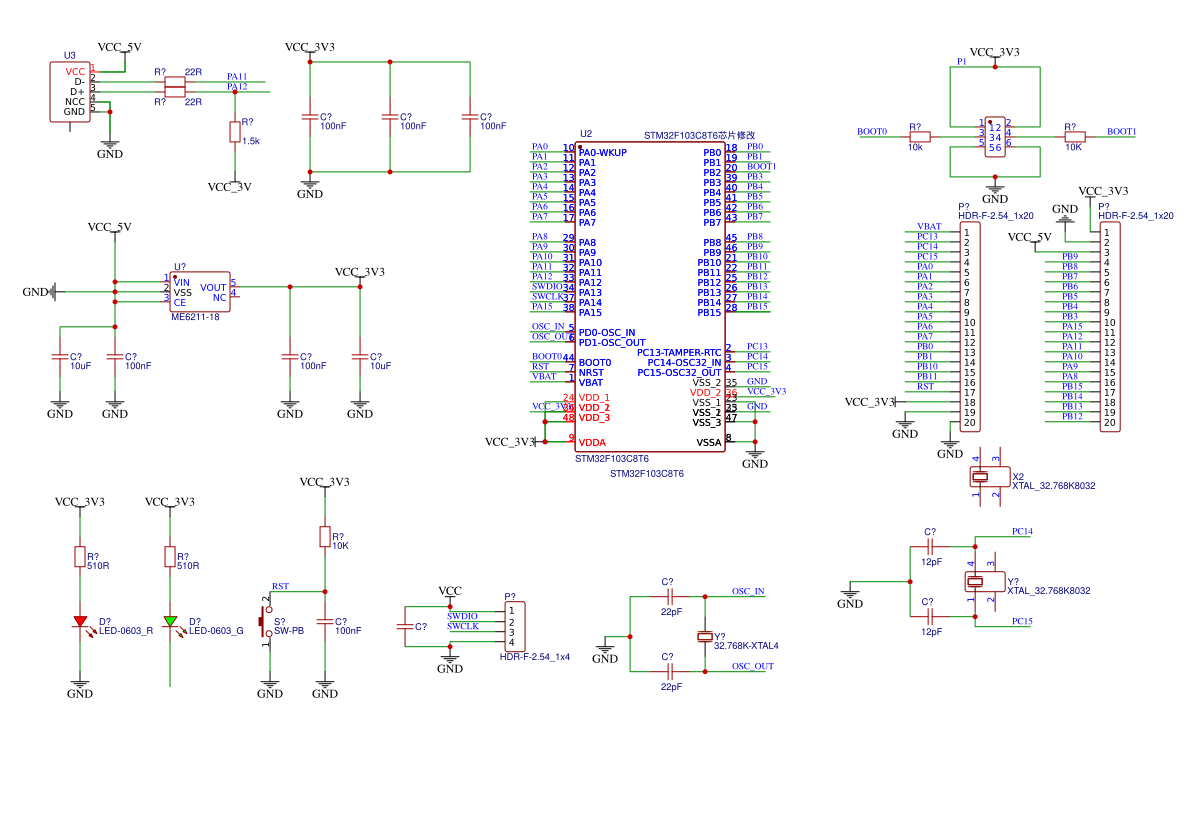Click the NRST pin name on the chip
This screenshot has width=1184, height=827.
[x=591, y=372]
